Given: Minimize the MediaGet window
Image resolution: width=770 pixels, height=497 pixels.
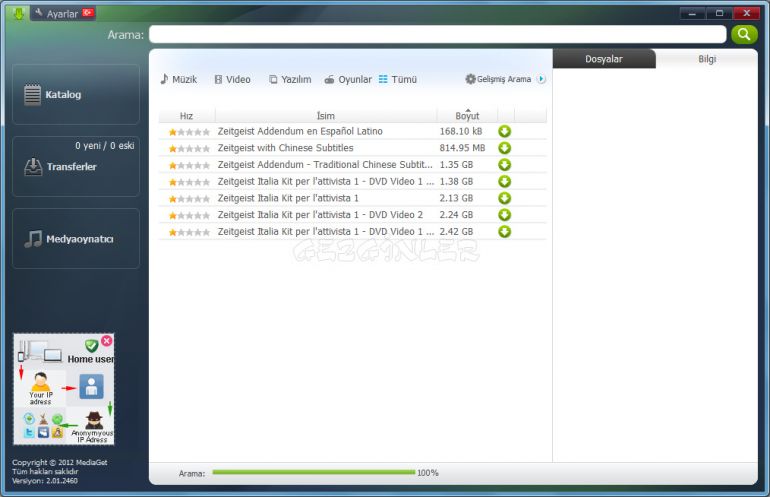Looking at the screenshot, I should pyautogui.click(x=692, y=13).
